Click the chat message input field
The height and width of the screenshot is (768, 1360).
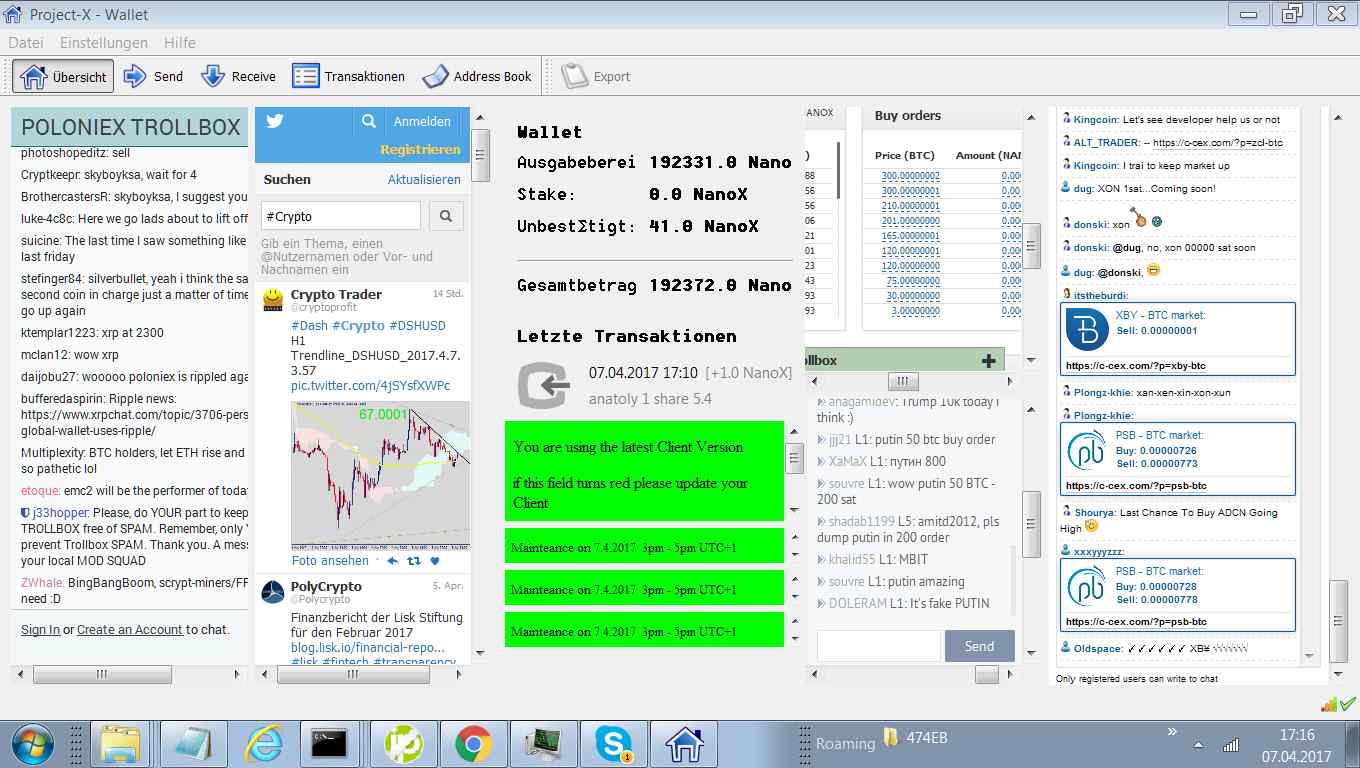[879, 646]
